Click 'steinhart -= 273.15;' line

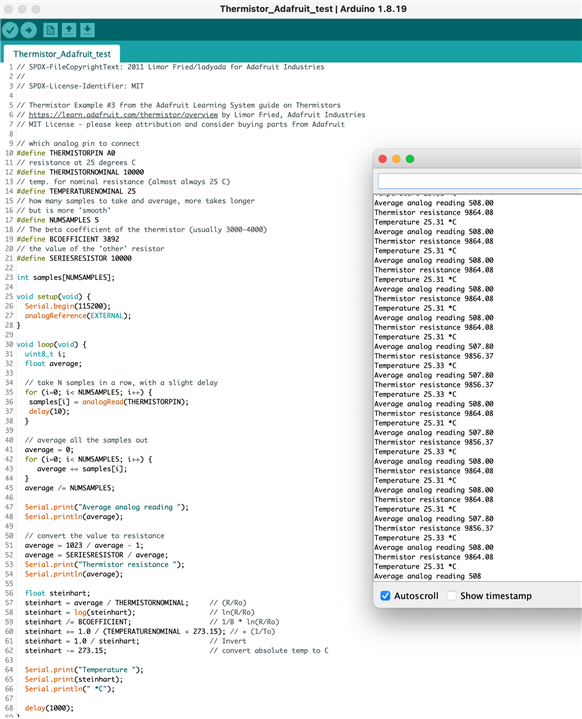coord(66,651)
